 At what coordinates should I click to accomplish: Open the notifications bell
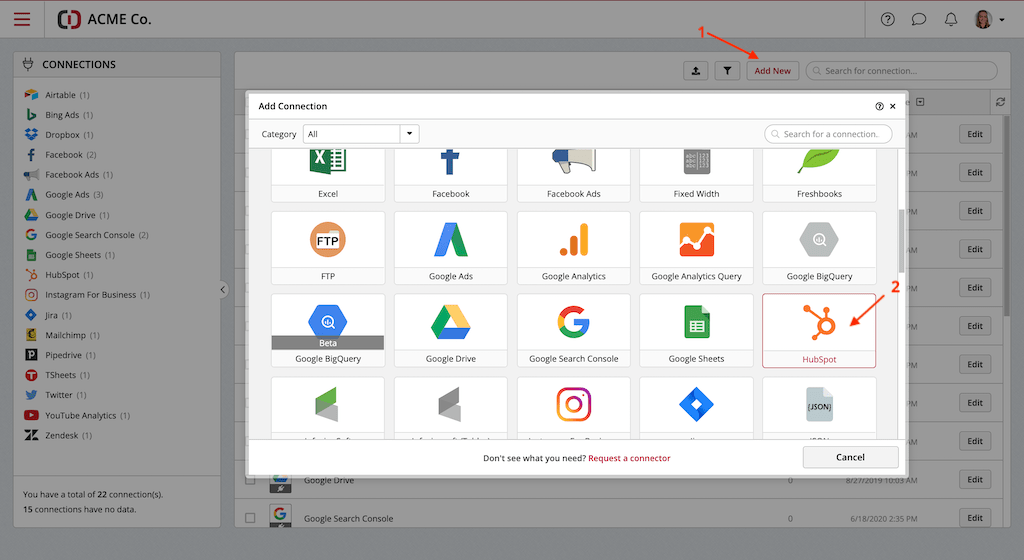pos(951,20)
